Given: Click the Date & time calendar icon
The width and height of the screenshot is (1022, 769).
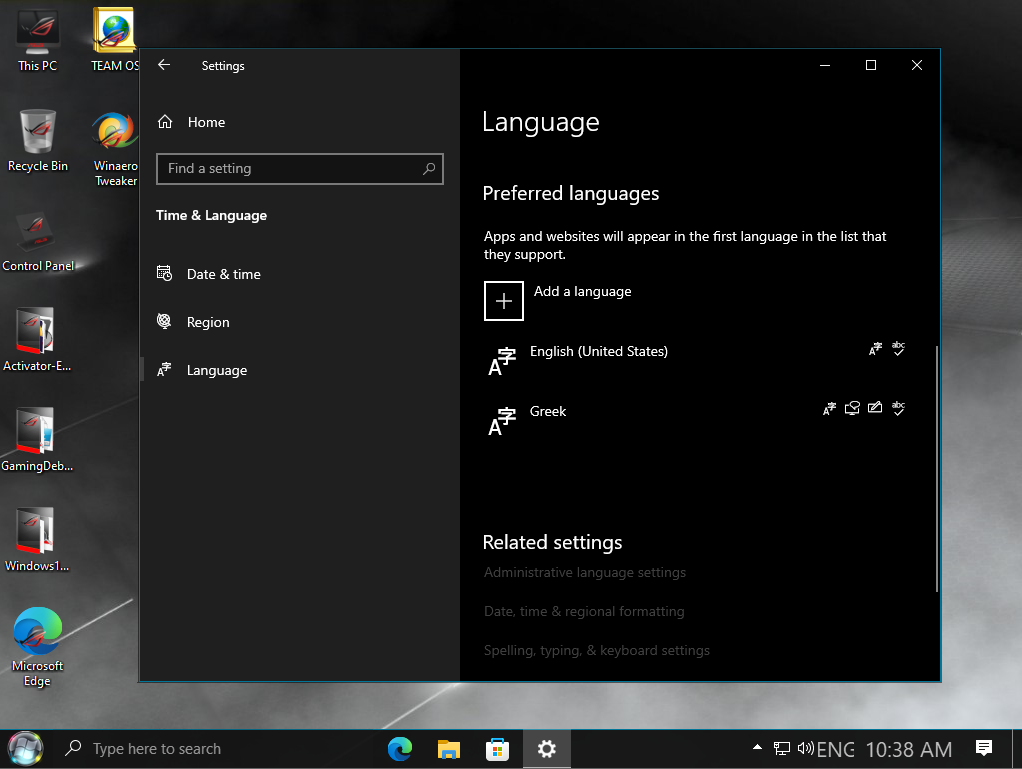Looking at the screenshot, I should pyautogui.click(x=164, y=274).
